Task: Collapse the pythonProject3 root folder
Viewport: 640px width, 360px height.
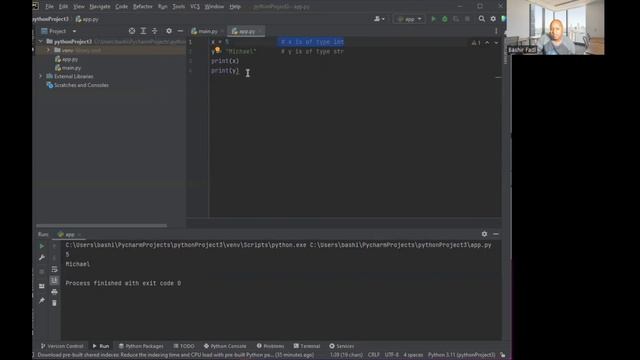Action: pyautogui.click(x=40, y=42)
